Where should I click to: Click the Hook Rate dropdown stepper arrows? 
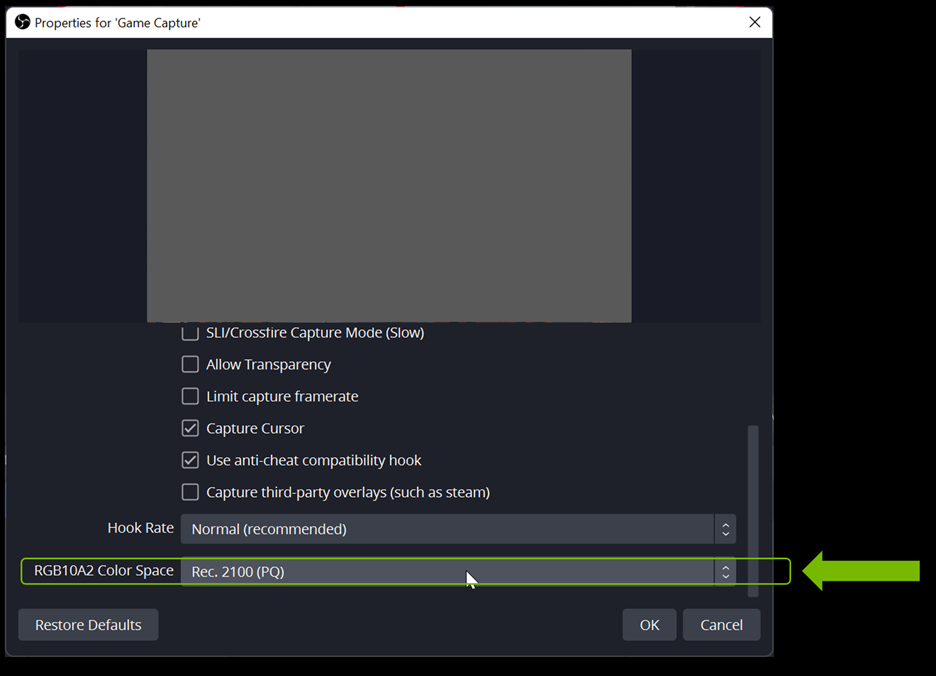tap(726, 528)
